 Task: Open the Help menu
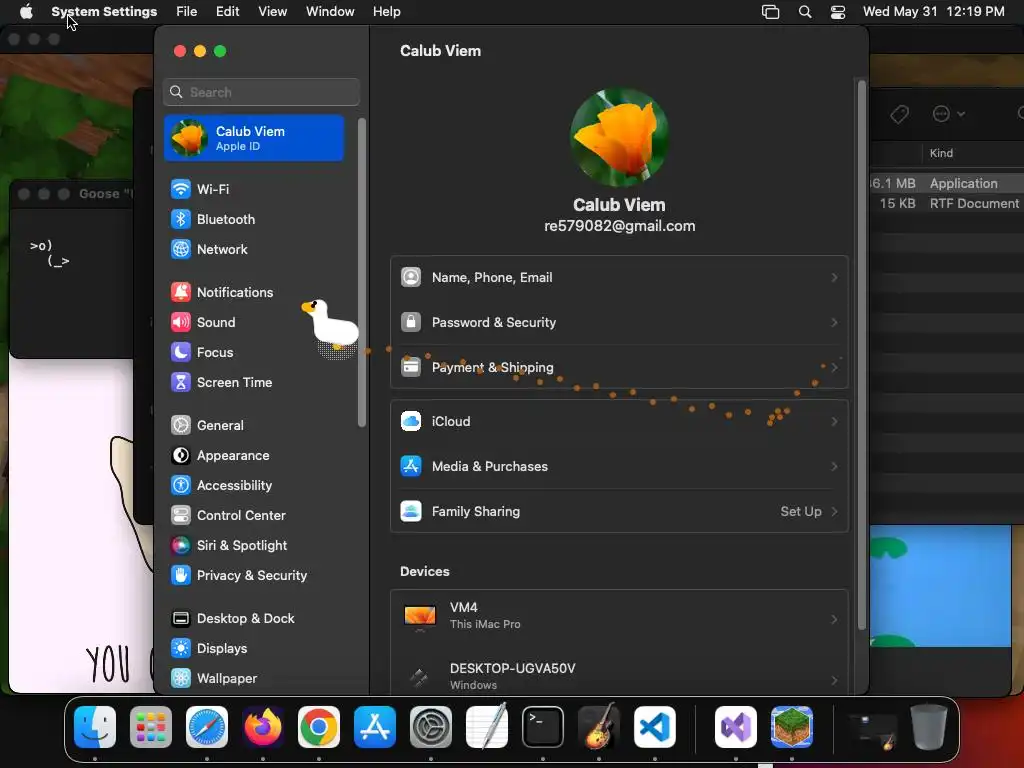387,12
